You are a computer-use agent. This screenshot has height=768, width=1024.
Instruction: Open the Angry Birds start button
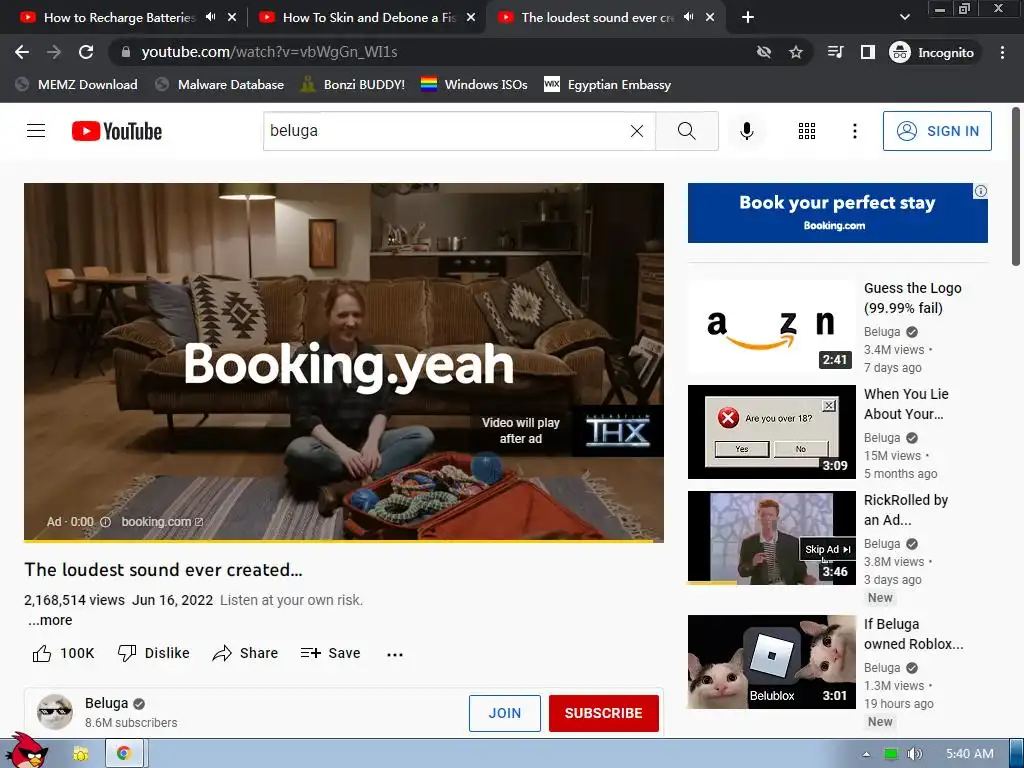point(26,751)
